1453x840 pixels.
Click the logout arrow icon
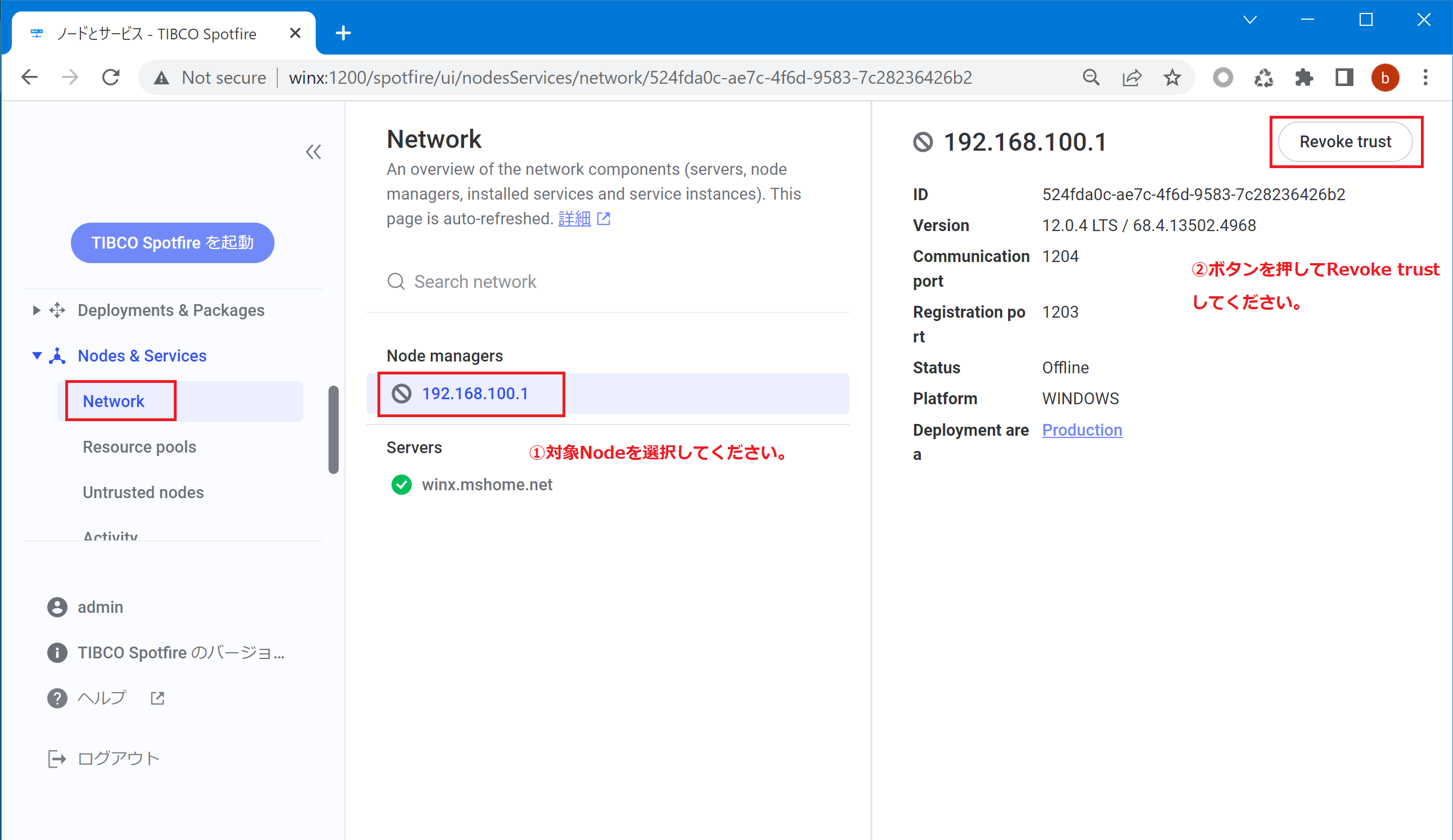[x=56, y=759]
